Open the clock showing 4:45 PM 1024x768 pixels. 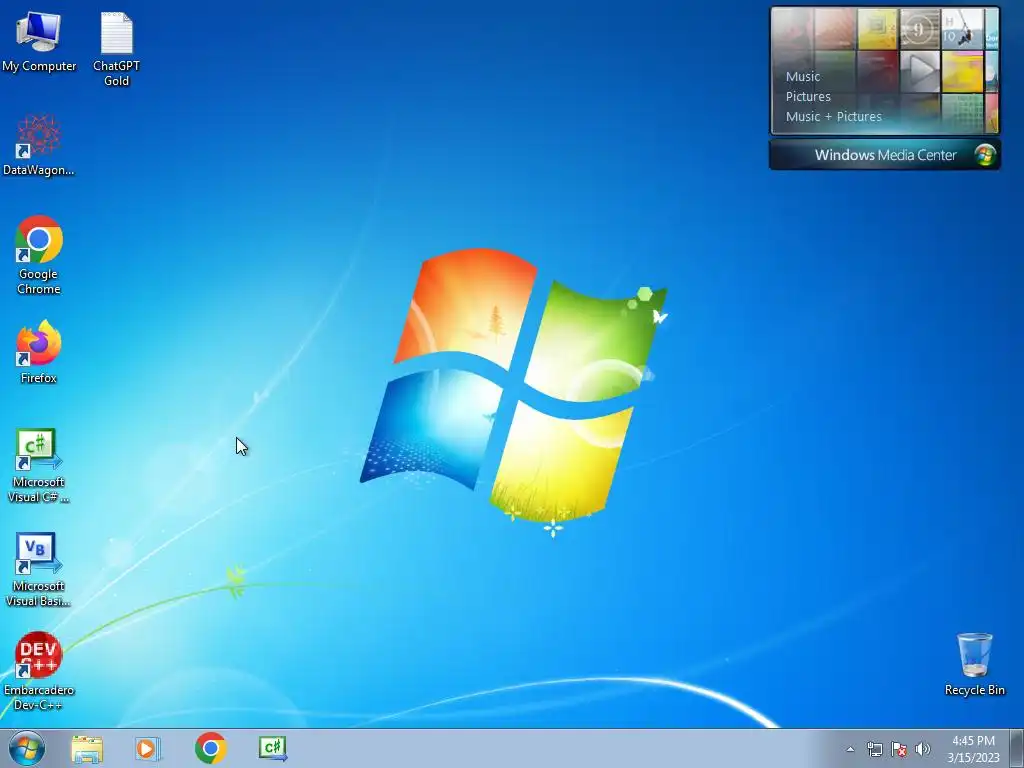pos(973,749)
